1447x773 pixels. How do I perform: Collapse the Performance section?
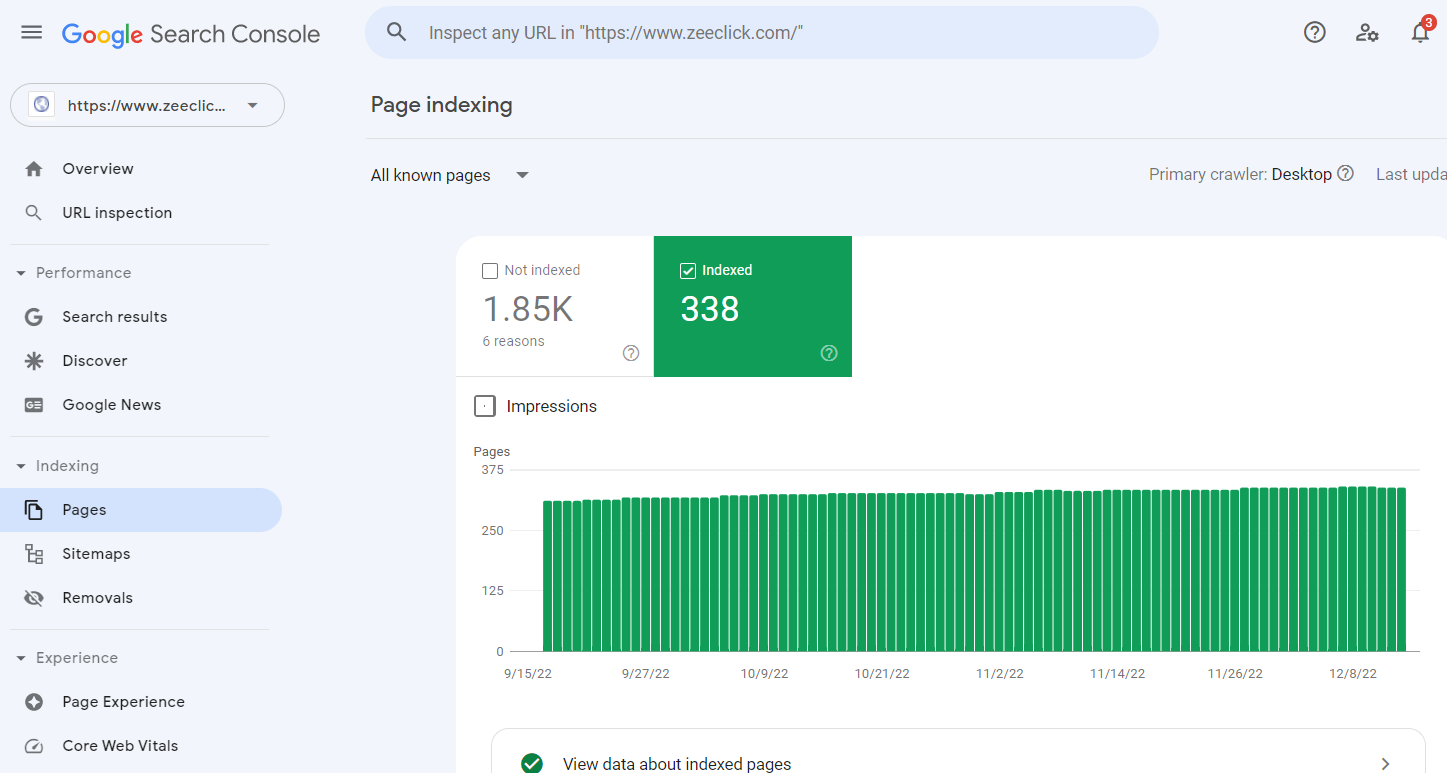pyautogui.click(x=22, y=273)
